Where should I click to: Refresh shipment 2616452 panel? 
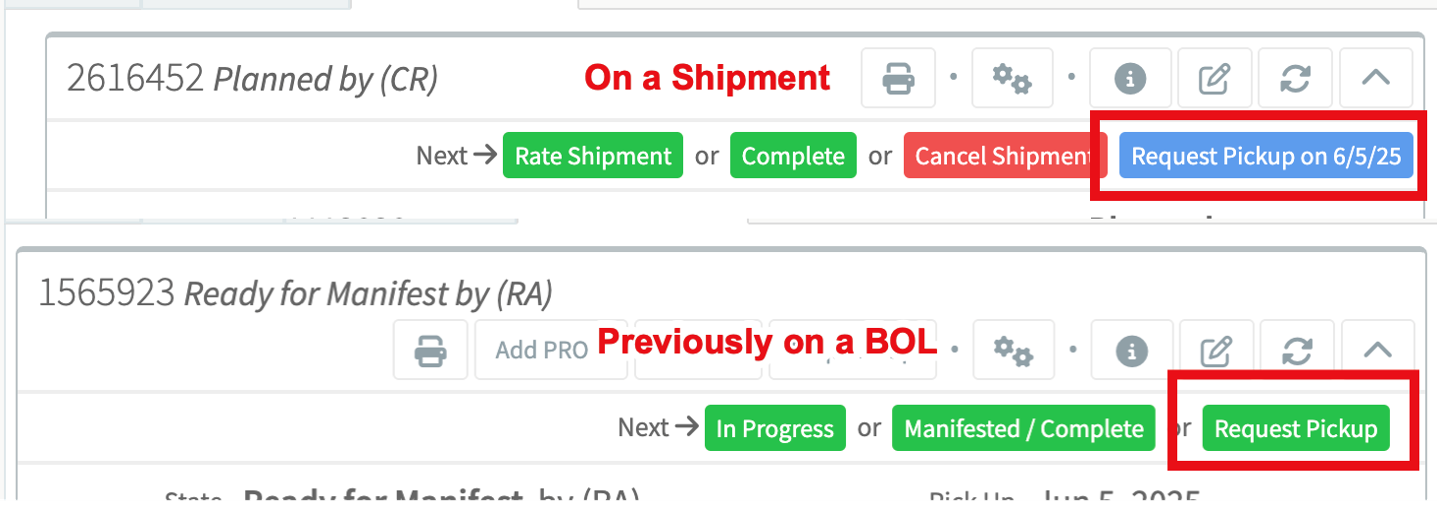click(1295, 78)
